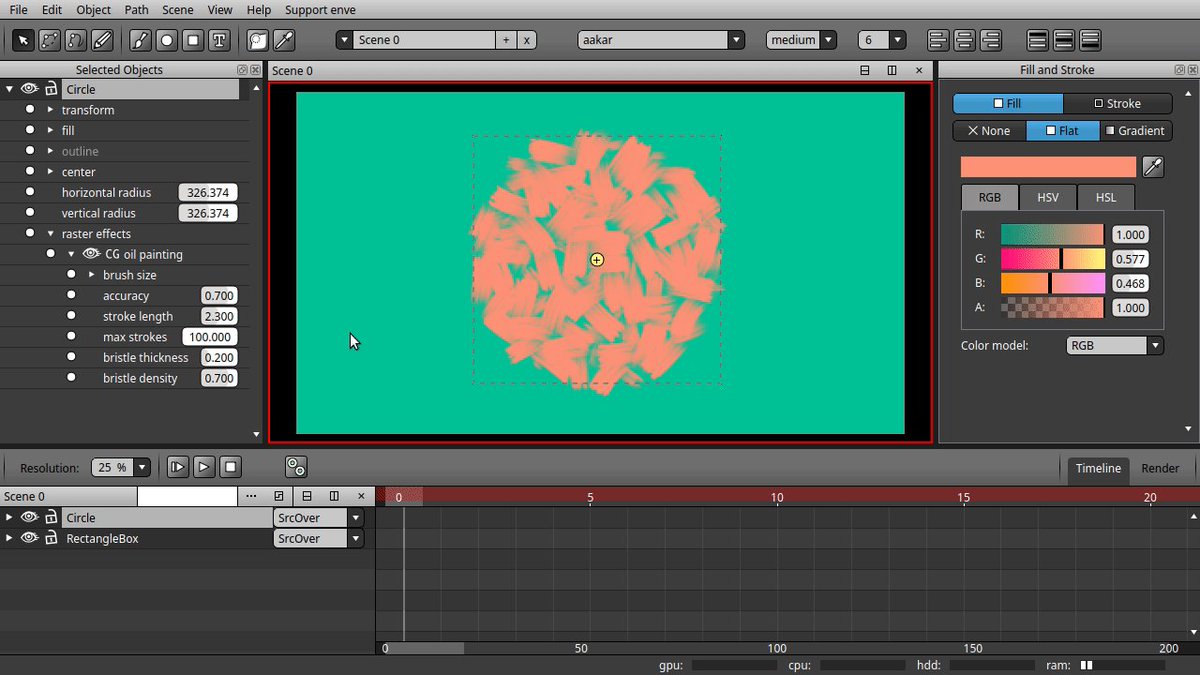Toggle local pivot icon
Screen dimensions: 1200x675
pyautogui.click(x=296, y=467)
